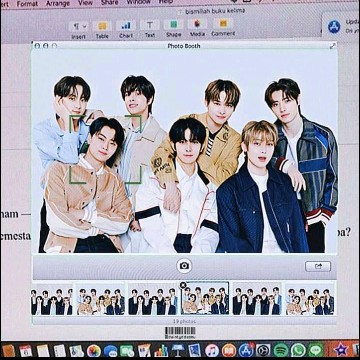
Task: Open the Share menu in the menu bar
Action: [x=109, y=3]
